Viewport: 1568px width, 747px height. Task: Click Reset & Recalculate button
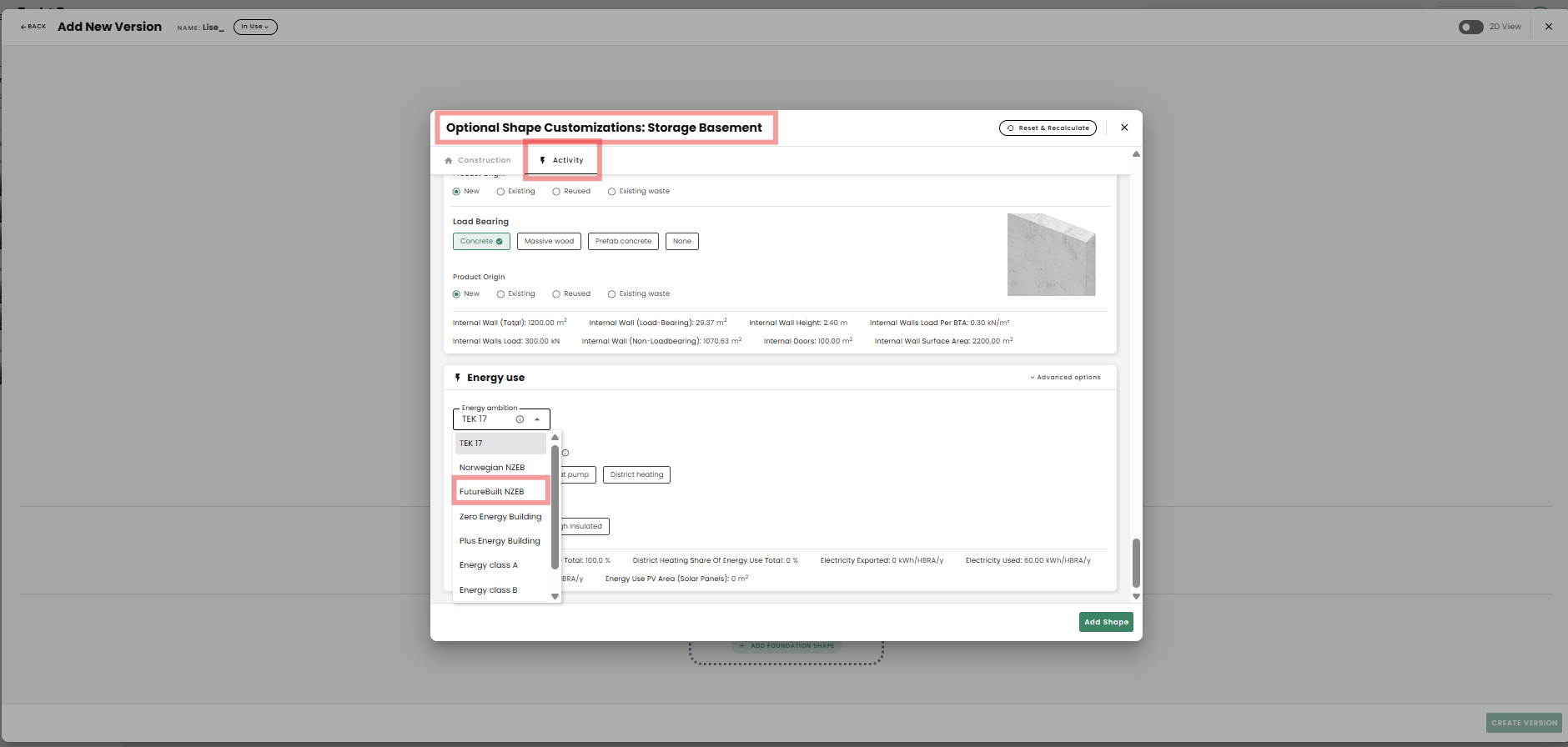[x=1048, y=128]
